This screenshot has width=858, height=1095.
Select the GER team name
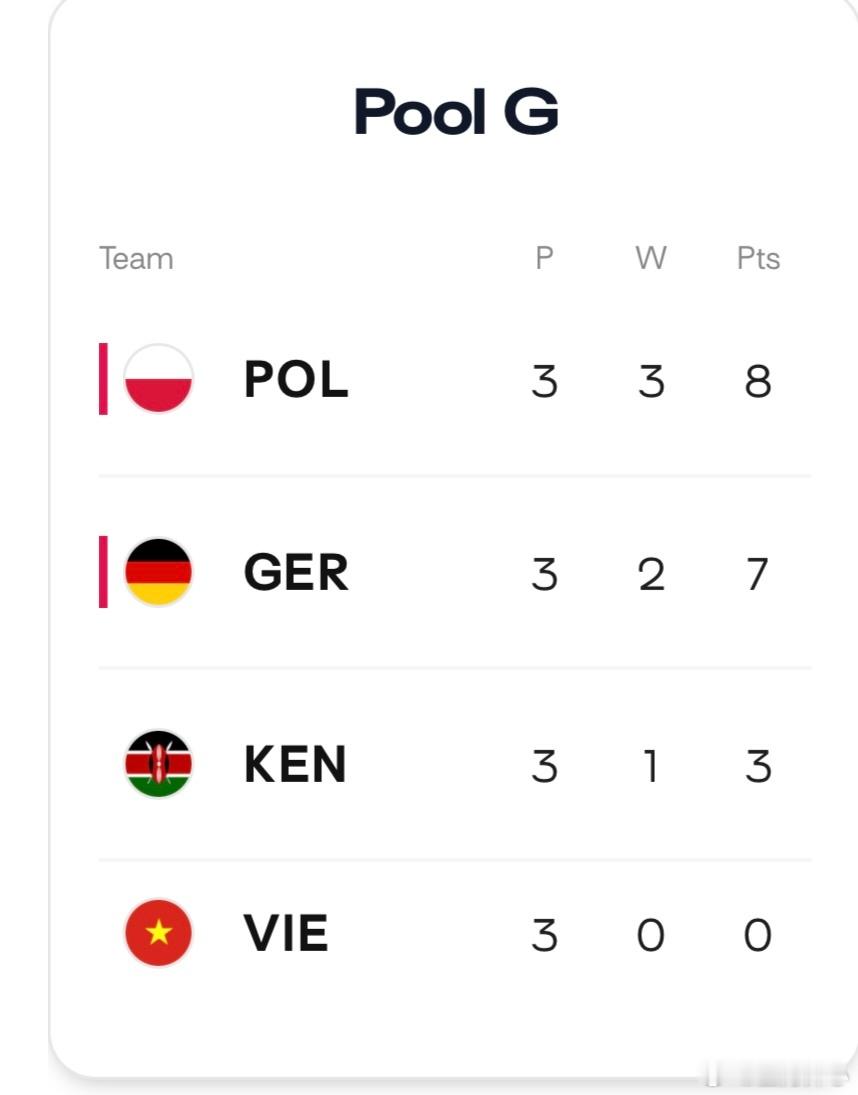pyautogui.click(x=296, y=573)
